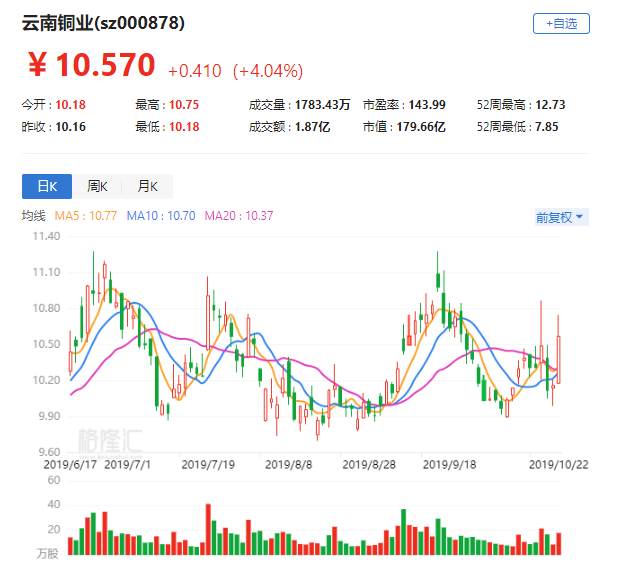This screenshot has width=617, height=562.
Task: Select the MA5 : 10.77 moving average label
Action: pos(86,216)
